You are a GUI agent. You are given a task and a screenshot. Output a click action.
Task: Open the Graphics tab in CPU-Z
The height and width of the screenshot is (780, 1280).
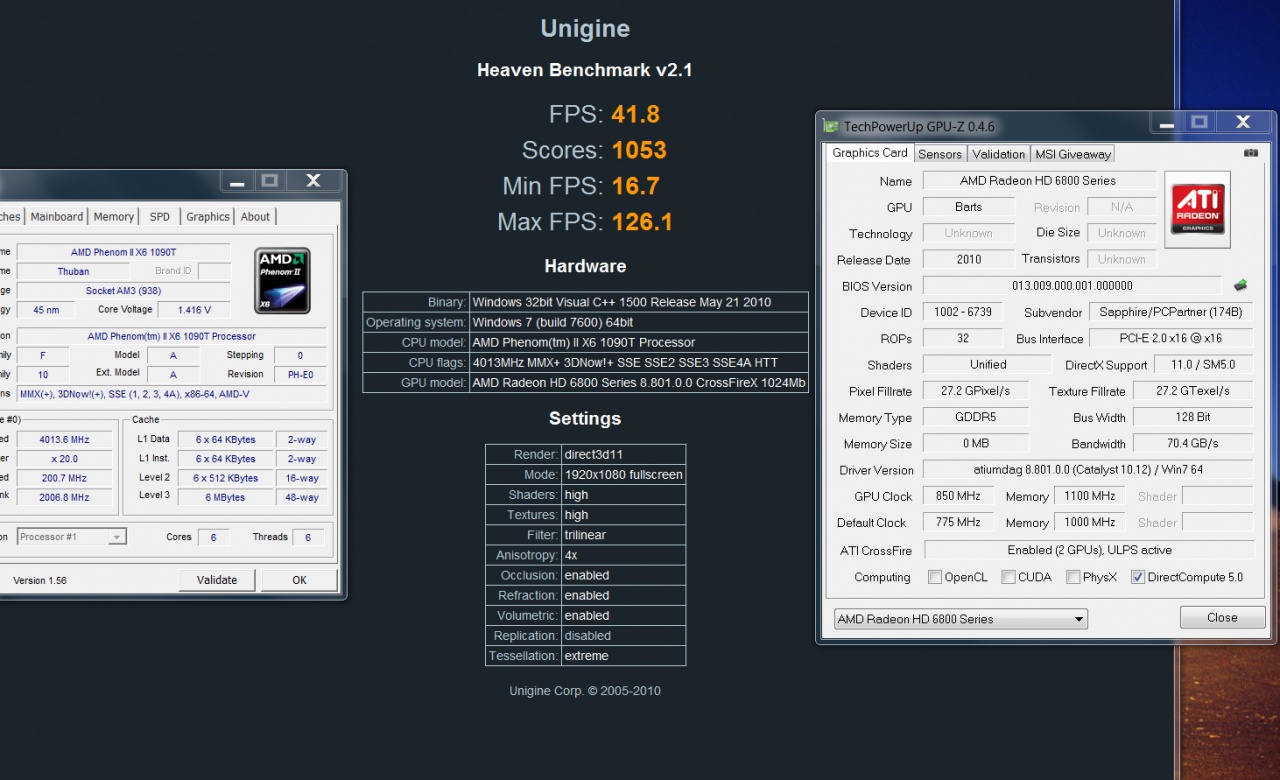(208, 217)
